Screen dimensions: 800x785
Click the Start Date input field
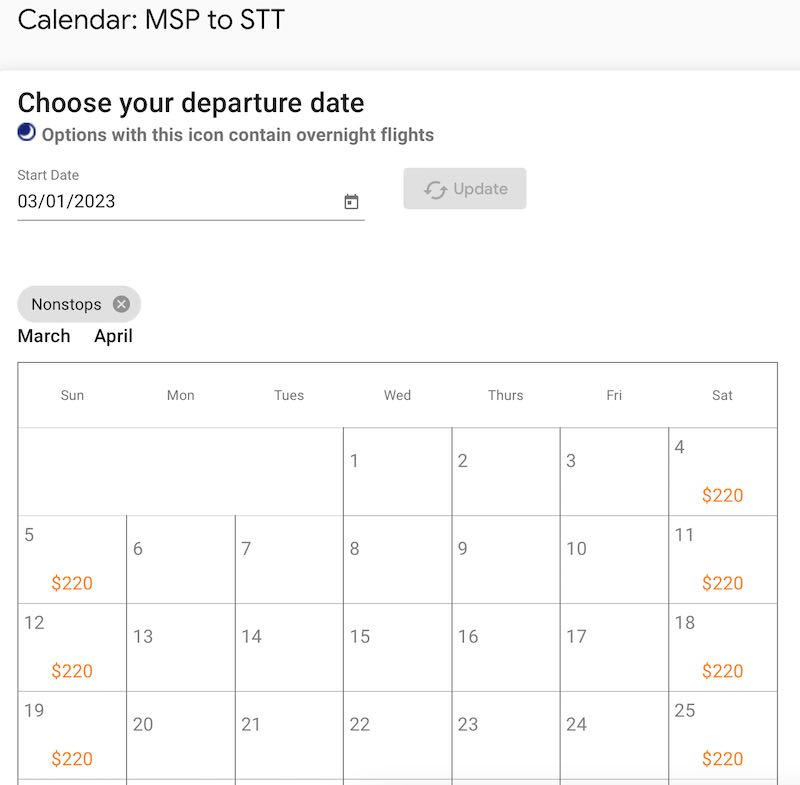[x=175, y=201]
